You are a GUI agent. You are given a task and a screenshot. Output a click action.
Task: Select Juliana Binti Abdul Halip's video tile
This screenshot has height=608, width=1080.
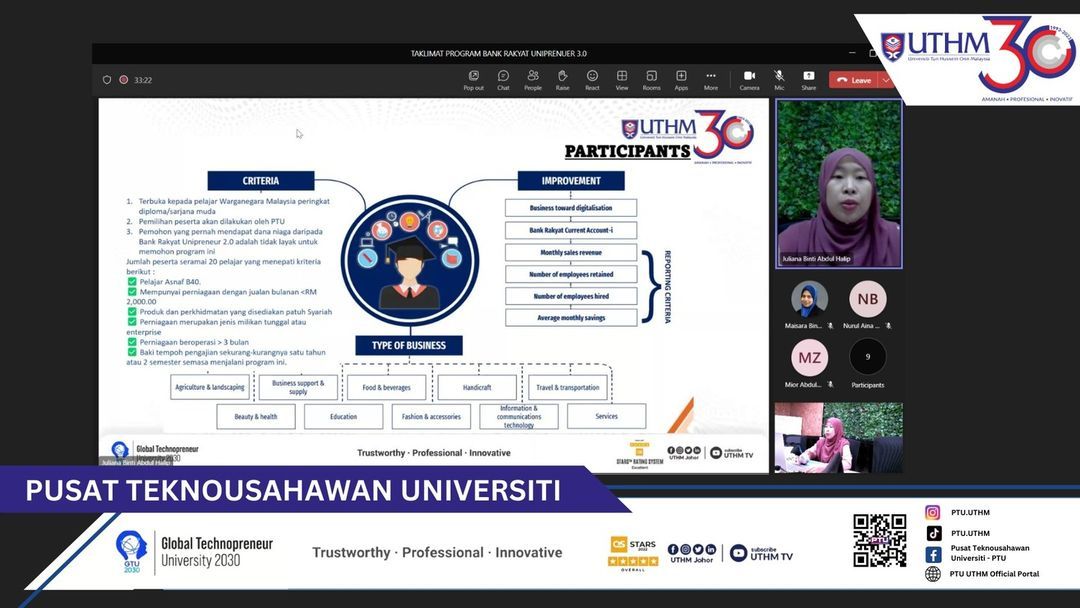tap(838, 185)
